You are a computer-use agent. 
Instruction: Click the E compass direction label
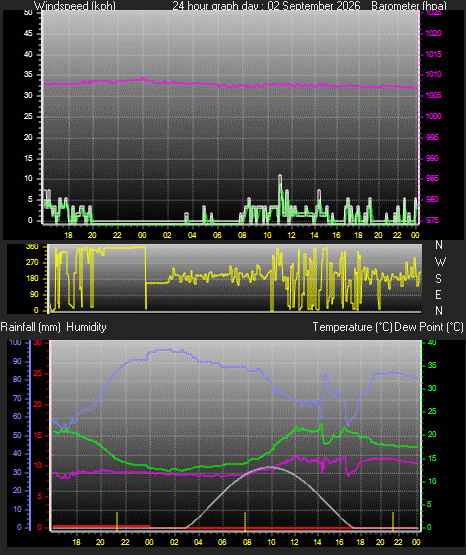click(438, 294)
